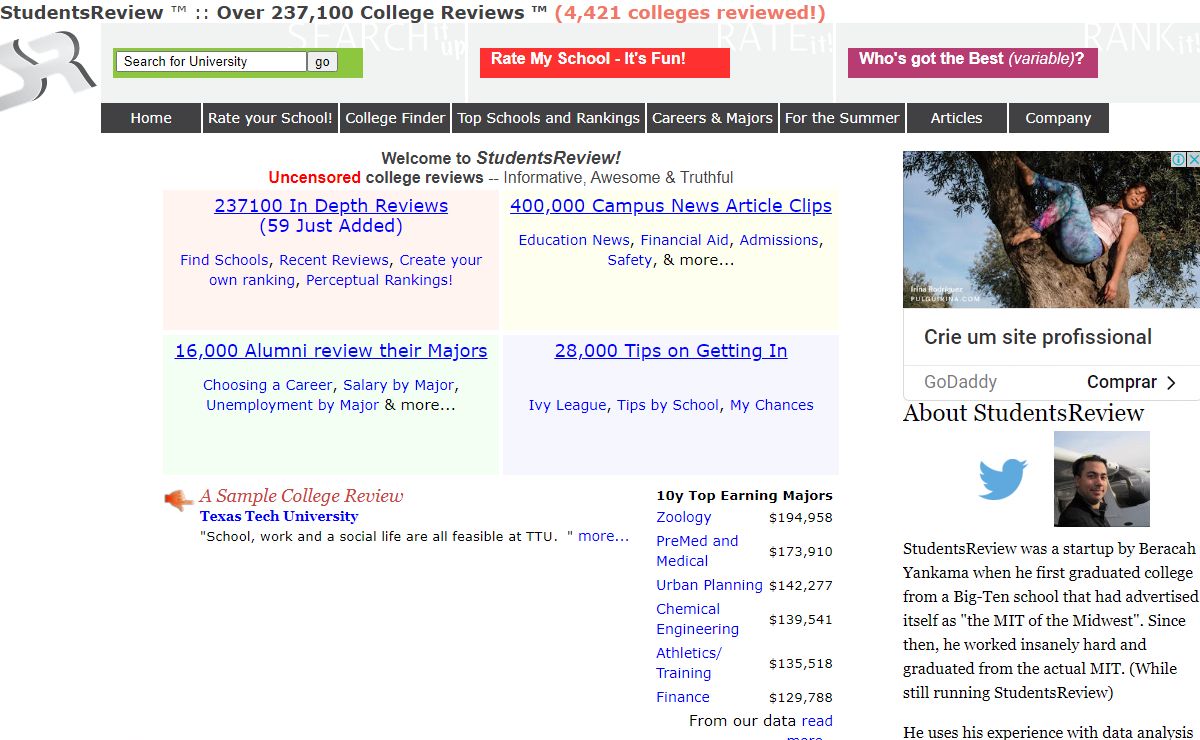Viewport: 1200px width, 740px height.
Task: Click the Comprar button in ad
Action: (1131, 382)
